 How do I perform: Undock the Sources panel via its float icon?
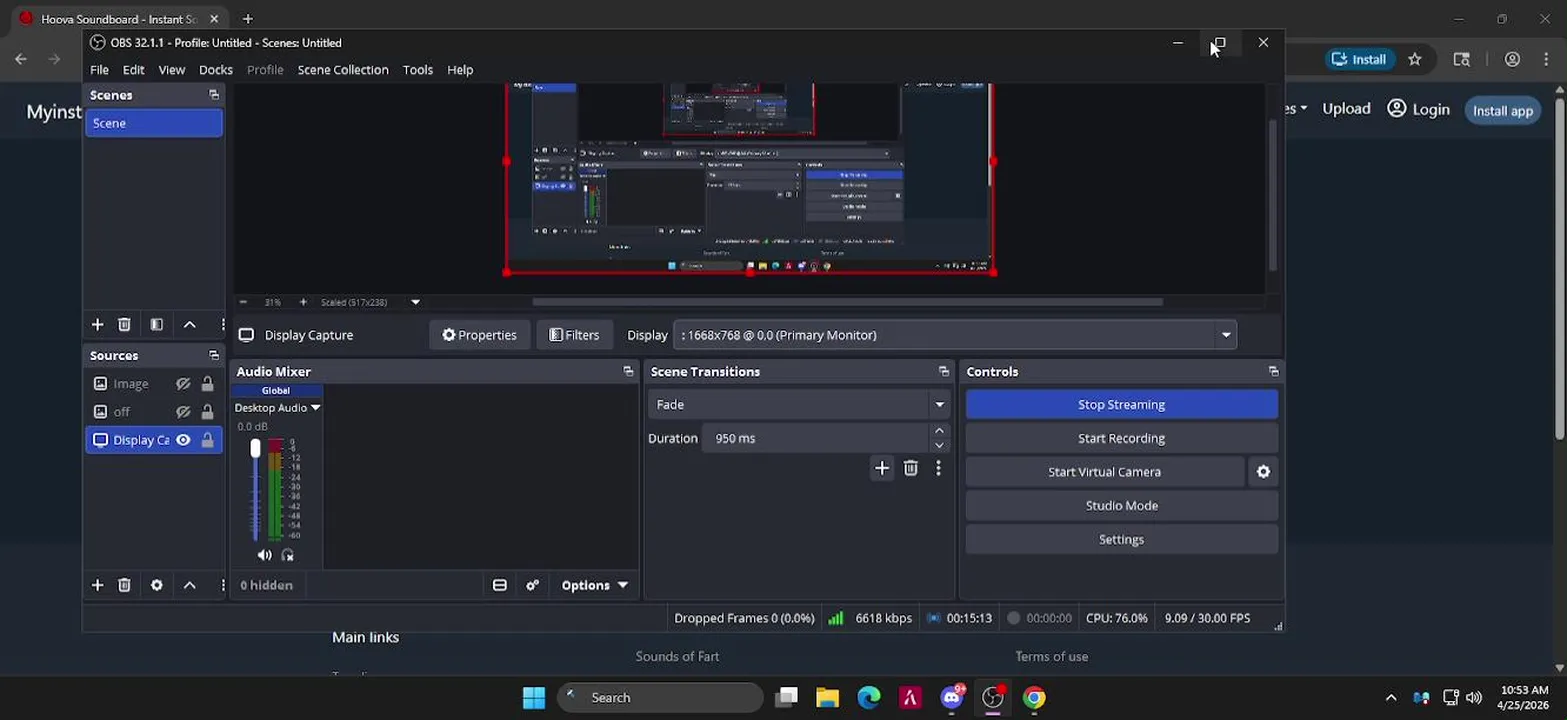tap(213, 355)
